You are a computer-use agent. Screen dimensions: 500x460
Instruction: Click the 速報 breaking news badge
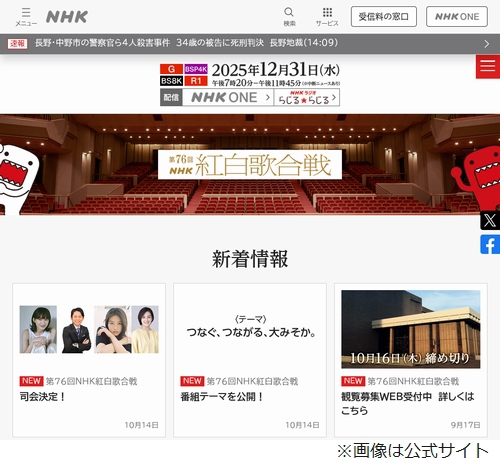17,43
